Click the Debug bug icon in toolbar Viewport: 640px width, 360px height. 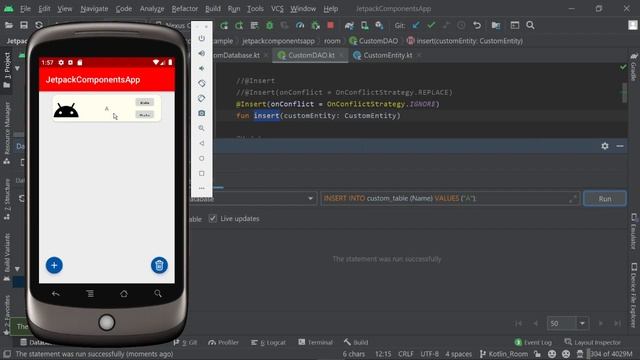click(269, 25)
